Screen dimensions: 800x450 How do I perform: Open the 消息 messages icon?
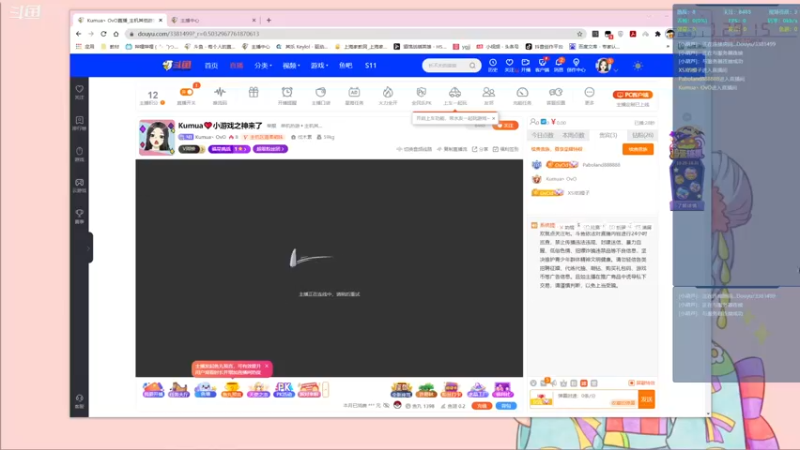tap(559, 65)
